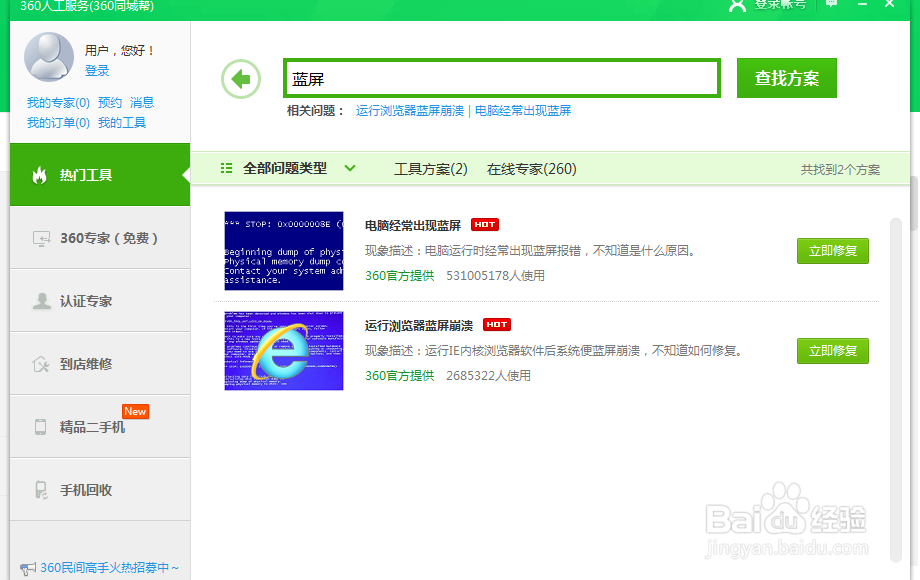Click the list icon beside 全部问题类型

click(226, 168)
